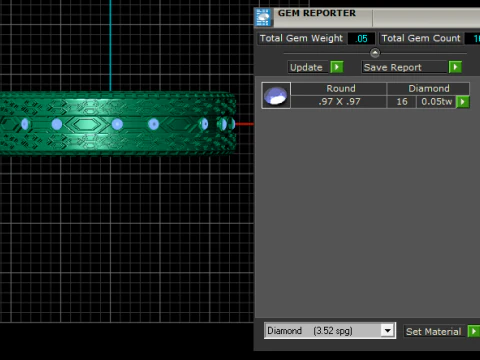Click the .97 X .97 size cell
Screen dimensions: 480x360
(339, 102)
